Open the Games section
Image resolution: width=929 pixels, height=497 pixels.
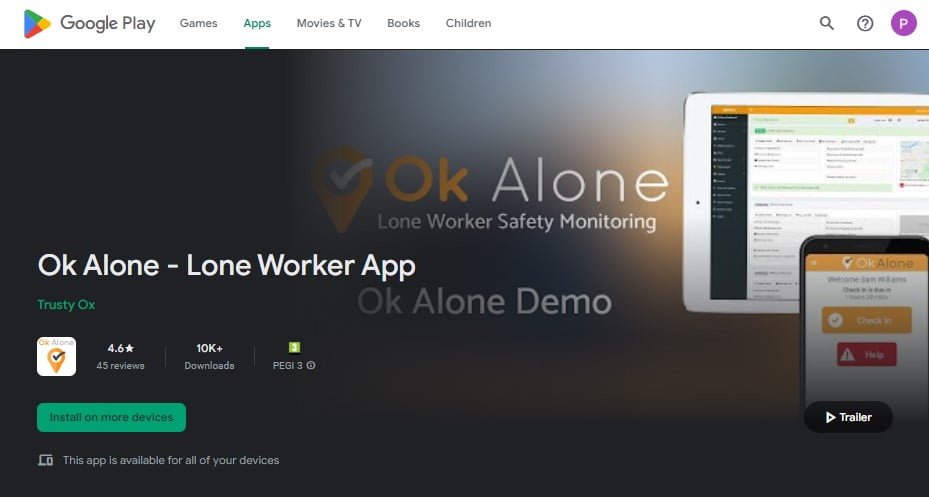(198, 23)
